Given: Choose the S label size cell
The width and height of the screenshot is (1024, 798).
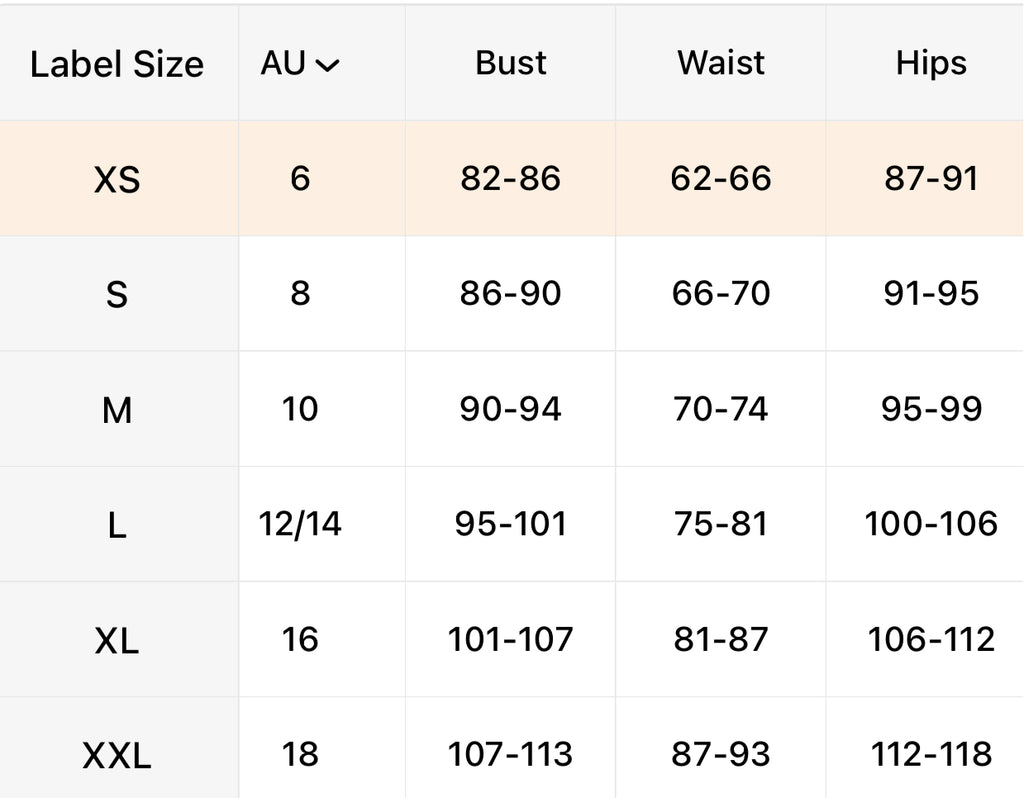Looking at the screenshot, I should [x=117, y=295].
